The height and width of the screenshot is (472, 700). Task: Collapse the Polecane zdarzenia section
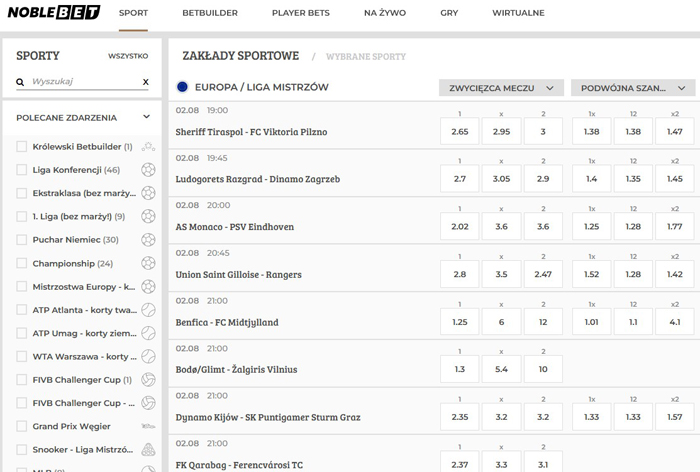(146, 117)
